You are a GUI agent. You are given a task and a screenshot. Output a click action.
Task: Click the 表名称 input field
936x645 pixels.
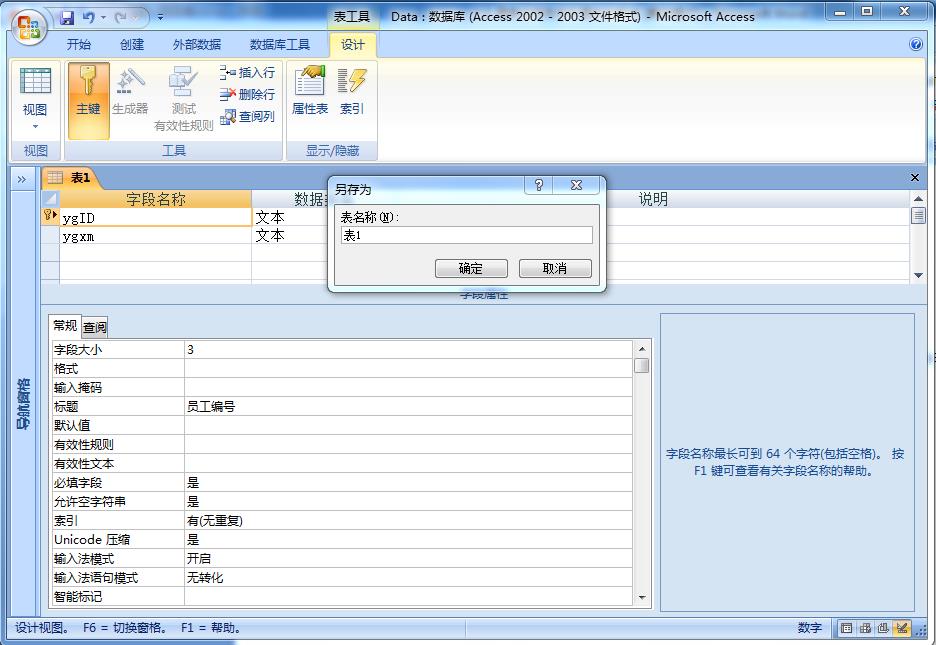tap(466, 235)
